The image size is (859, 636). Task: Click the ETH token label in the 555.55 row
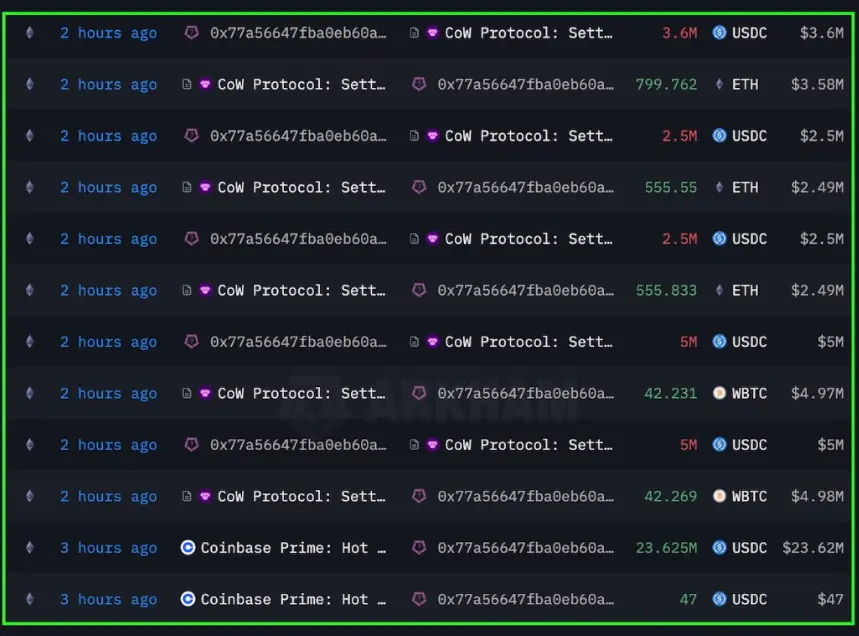click(x=745, y=187)
